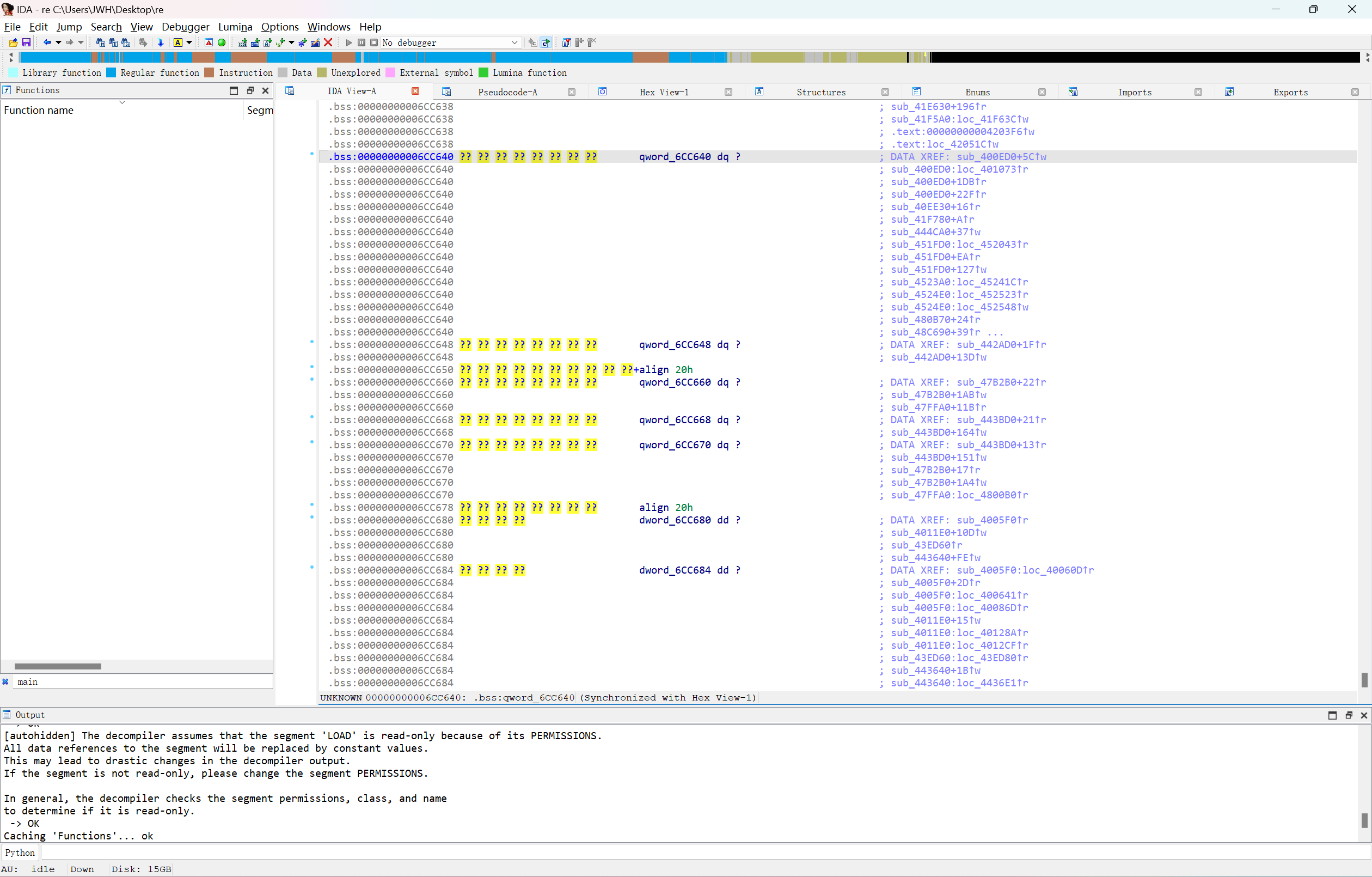Toggle breakpoint dot at qword_6CC648 line
Viewport: 1372px width, 877px height.
coord(311,342)
